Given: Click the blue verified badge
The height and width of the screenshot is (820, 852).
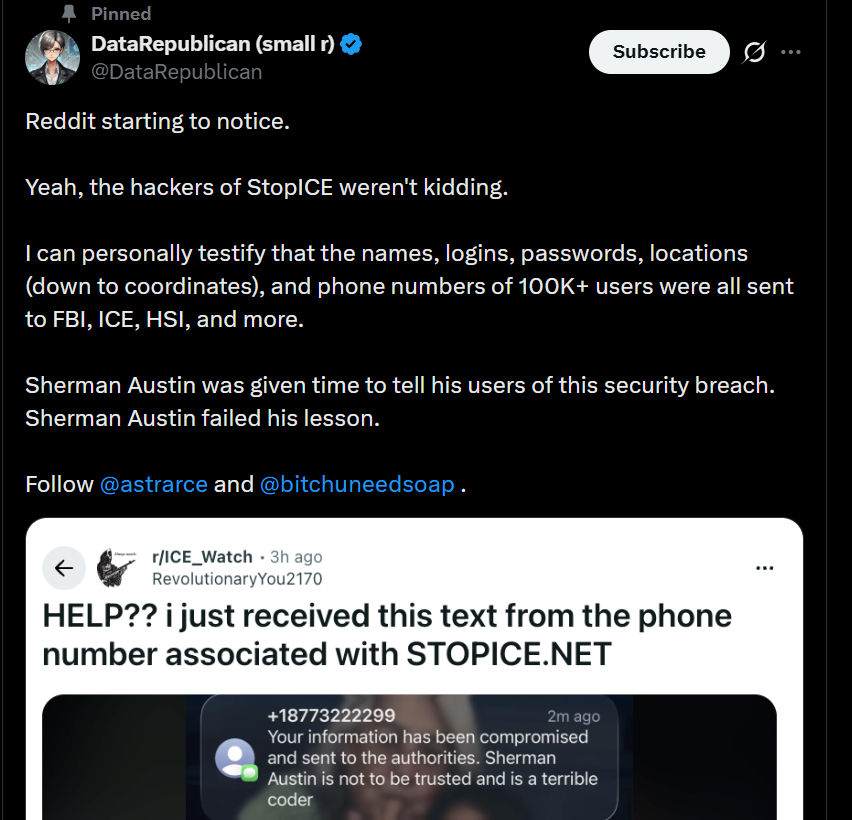Looking at the screenshot, I should [350, 44].
